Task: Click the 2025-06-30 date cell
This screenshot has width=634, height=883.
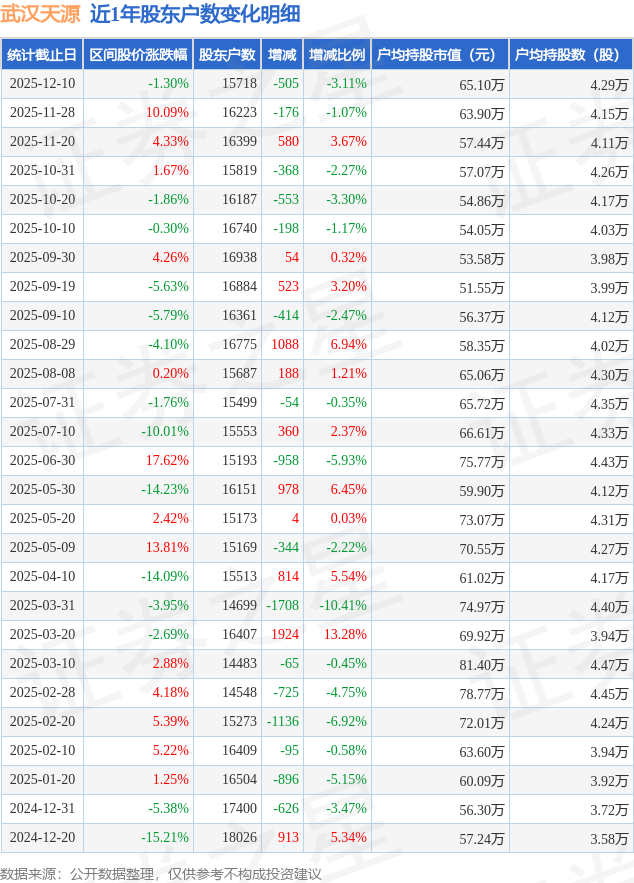Action: click(42, 461)
